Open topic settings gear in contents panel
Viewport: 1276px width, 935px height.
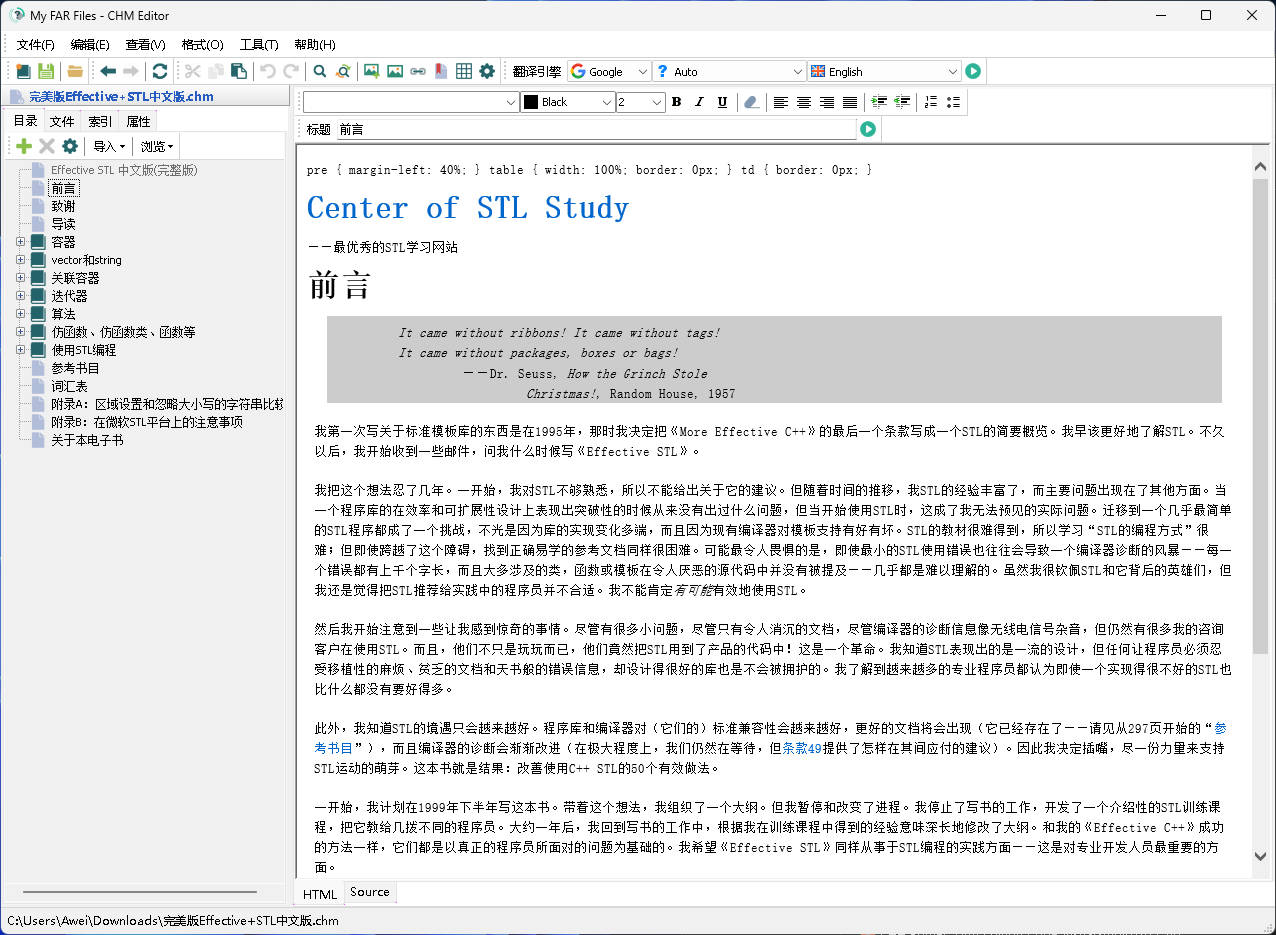coord(70,146)
